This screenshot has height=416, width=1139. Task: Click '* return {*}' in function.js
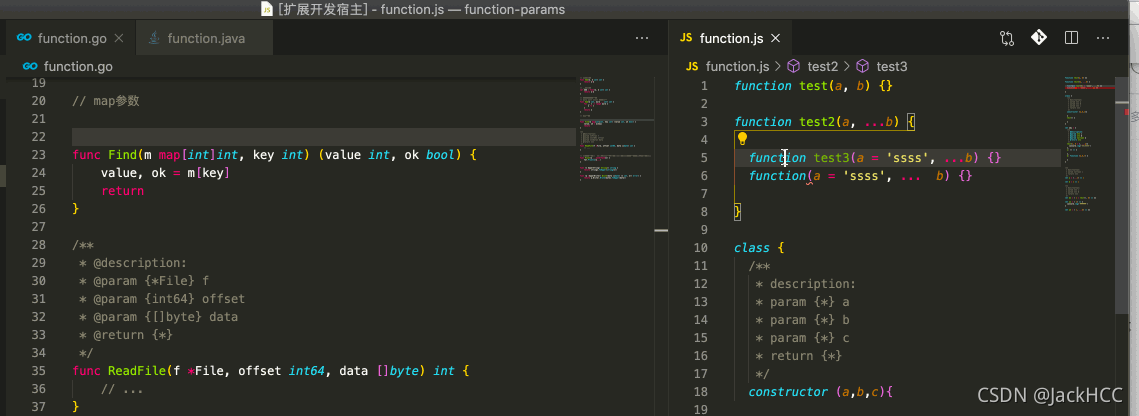pos(798,356)
